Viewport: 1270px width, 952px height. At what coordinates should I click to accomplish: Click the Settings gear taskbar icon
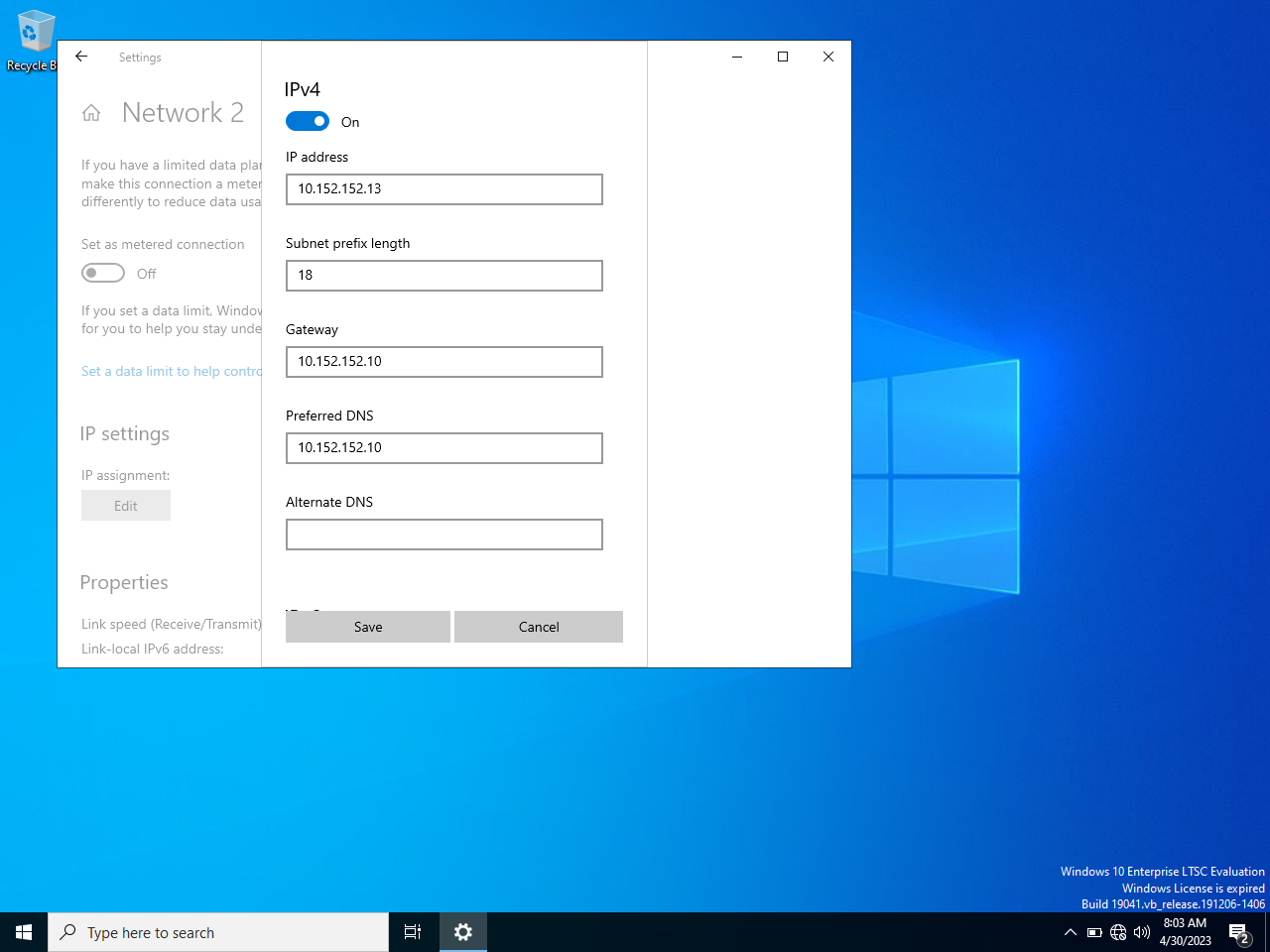click(463, 932)
